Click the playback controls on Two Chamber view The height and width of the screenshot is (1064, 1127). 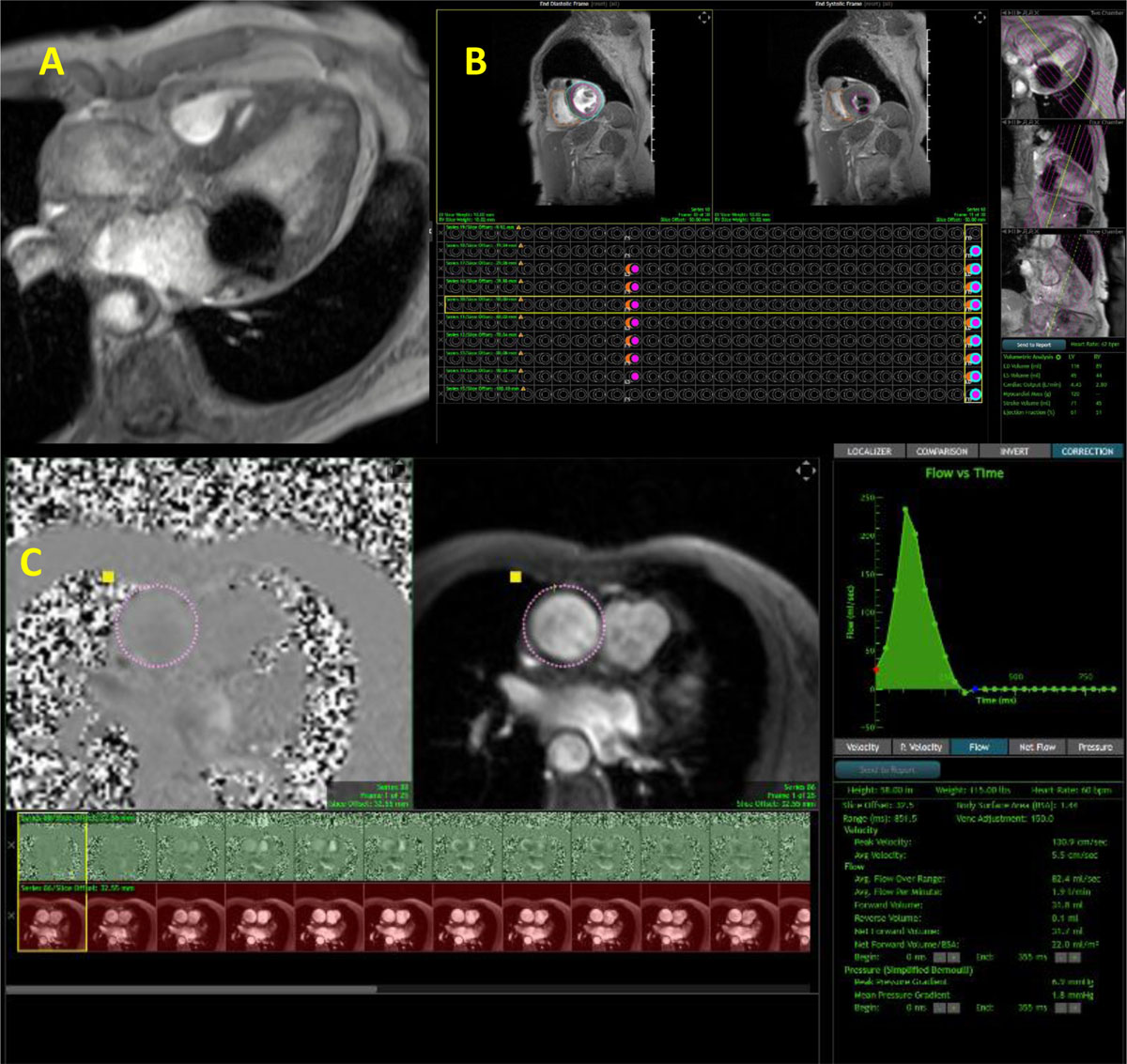tap(1021, 12)
